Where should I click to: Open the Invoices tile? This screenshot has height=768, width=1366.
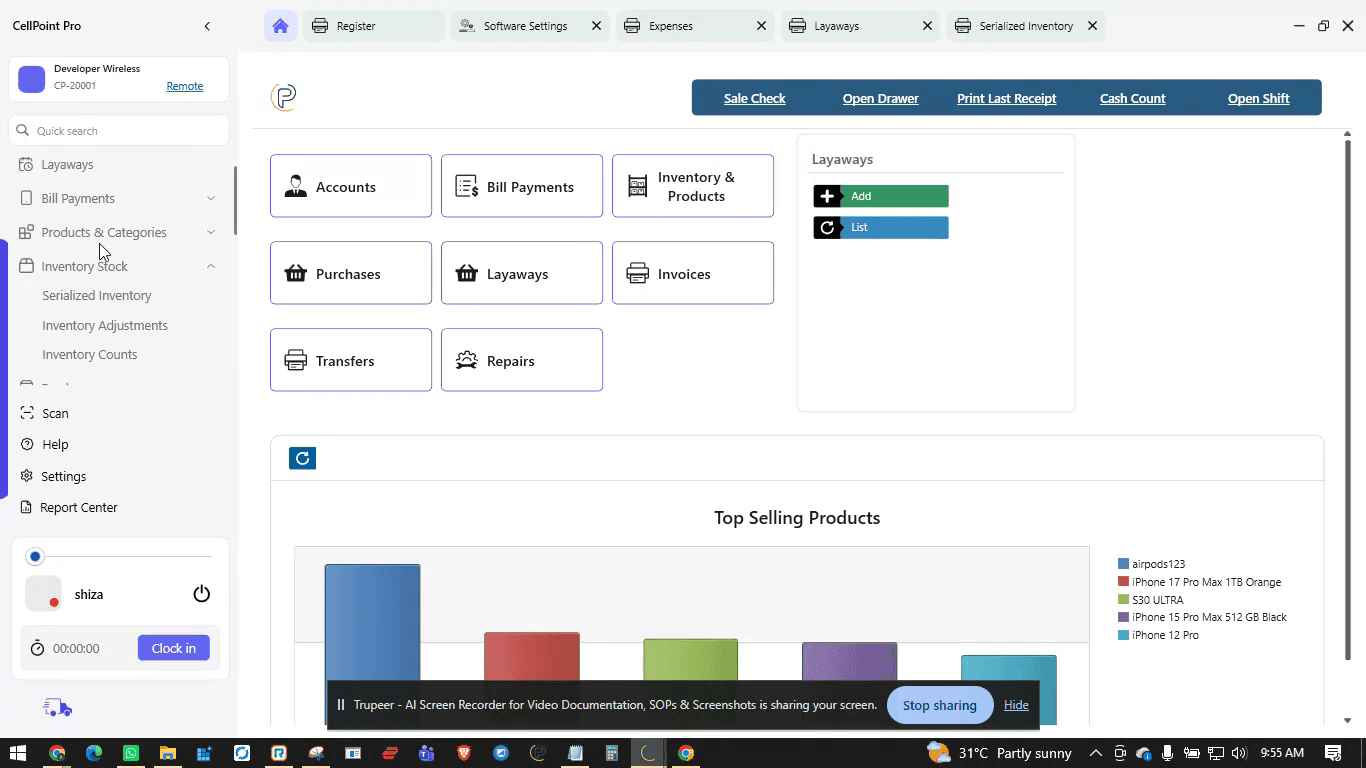coord(693,273)
